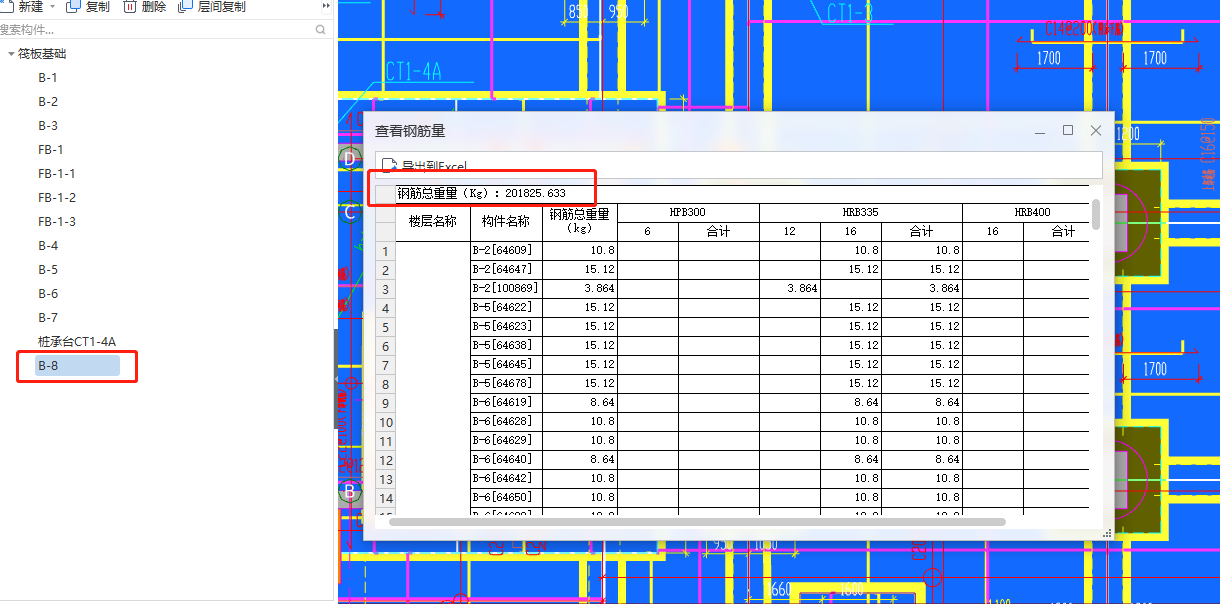Expand the toolbar overflow double-arrow
1220x604 pixels.
coord(326,6)
